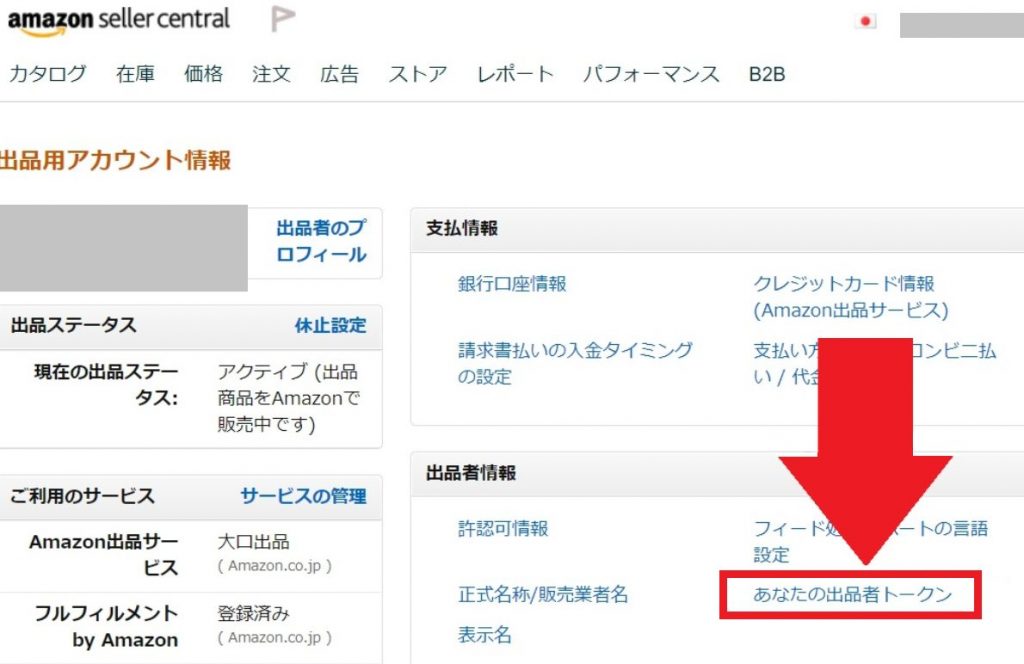Click the Amazon Seller Central logo
The image size is (1024, 664).
pos(118,21)
